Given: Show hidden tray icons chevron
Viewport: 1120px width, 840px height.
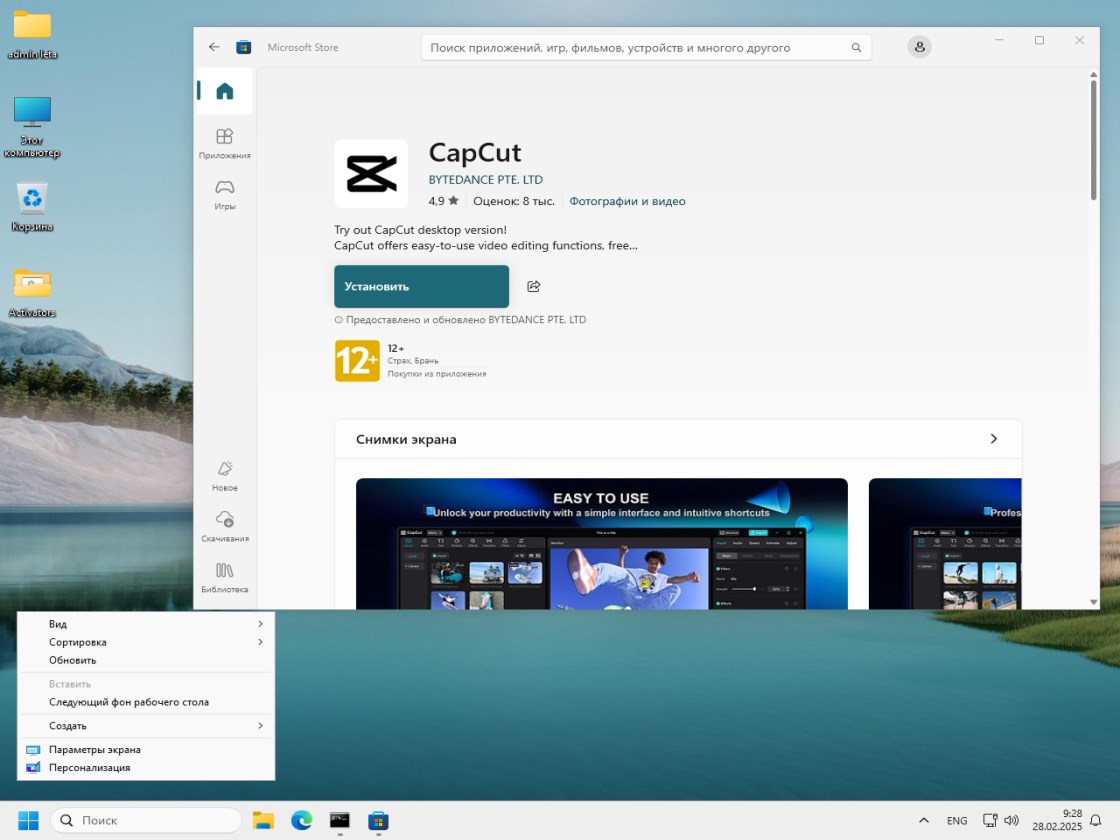Looking at the screenshot, I should [x=924, y=820].
